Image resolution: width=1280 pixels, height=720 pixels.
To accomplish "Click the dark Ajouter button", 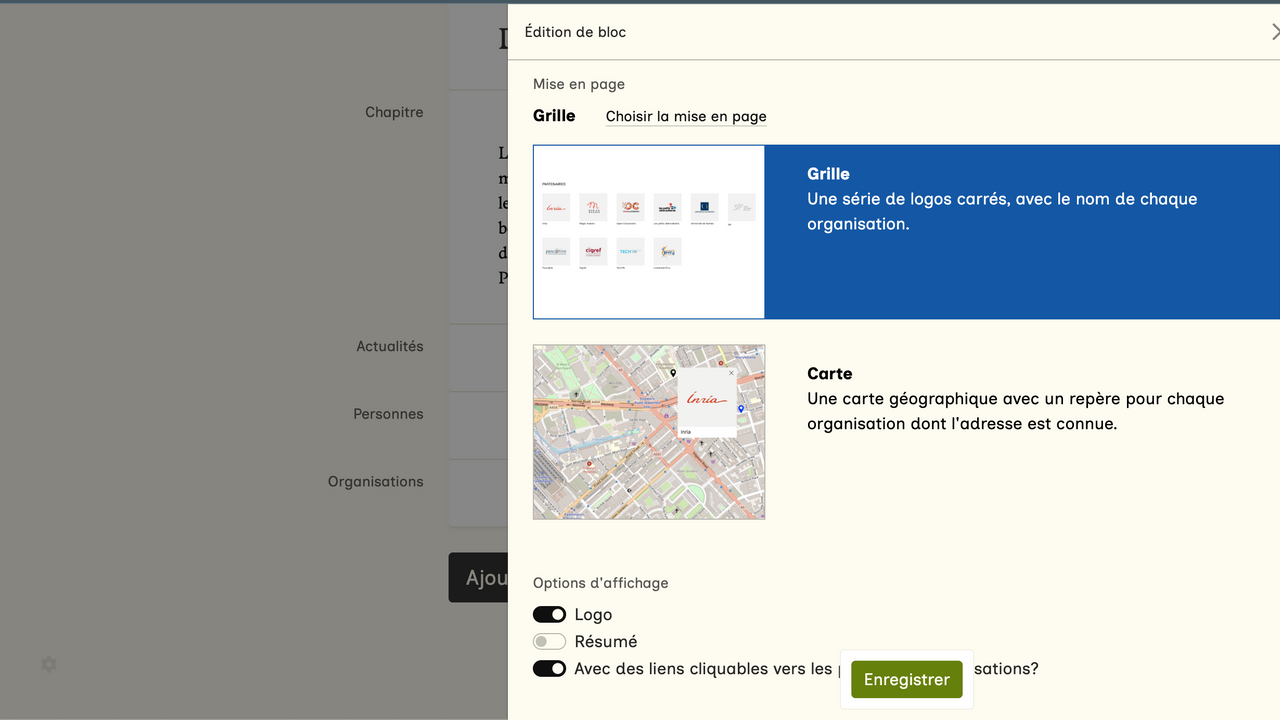I will [479, 578].
